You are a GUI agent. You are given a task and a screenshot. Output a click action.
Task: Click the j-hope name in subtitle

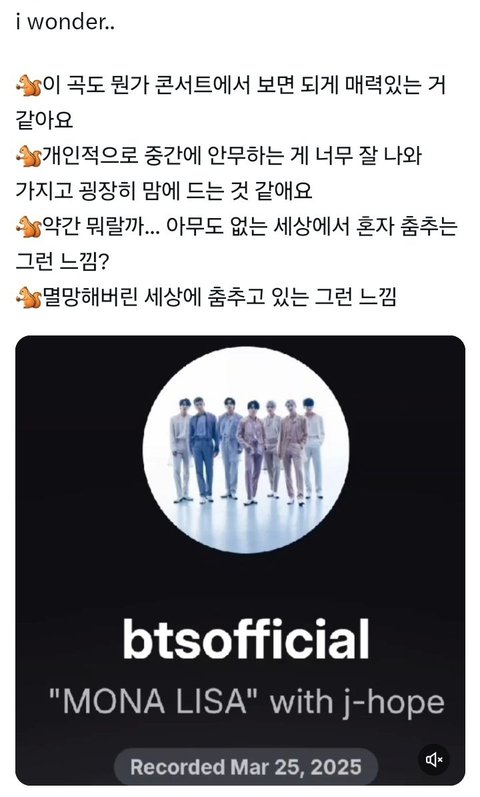pos(394,703)
